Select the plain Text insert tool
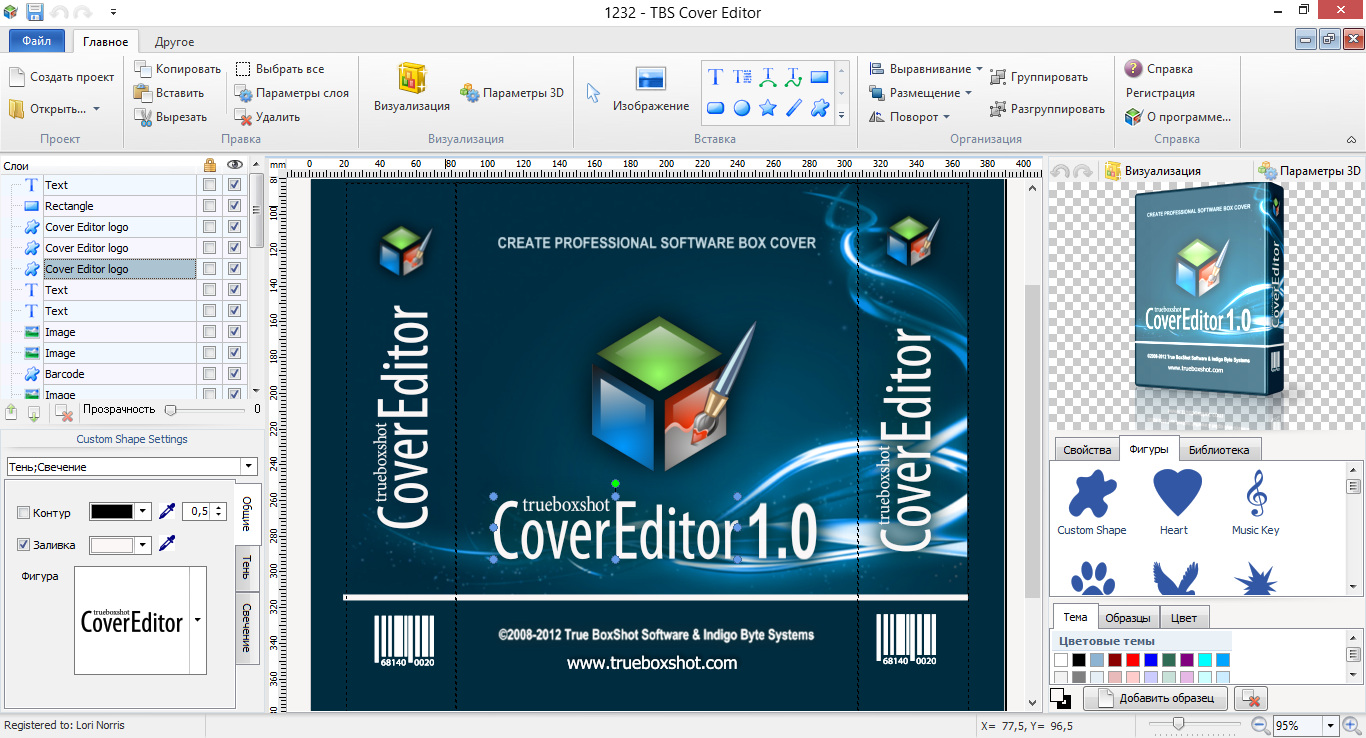 pos(716,77)
